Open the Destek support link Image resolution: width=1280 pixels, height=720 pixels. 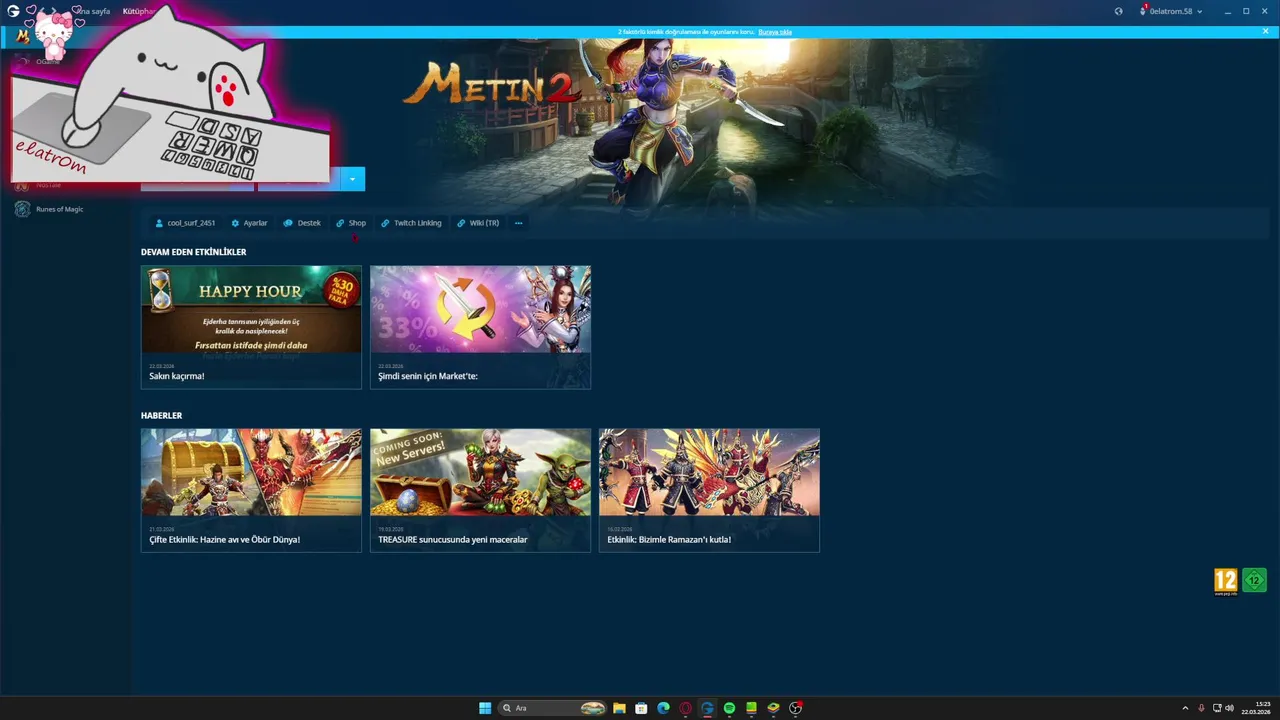pyautogui.click(x=302, y=223)
